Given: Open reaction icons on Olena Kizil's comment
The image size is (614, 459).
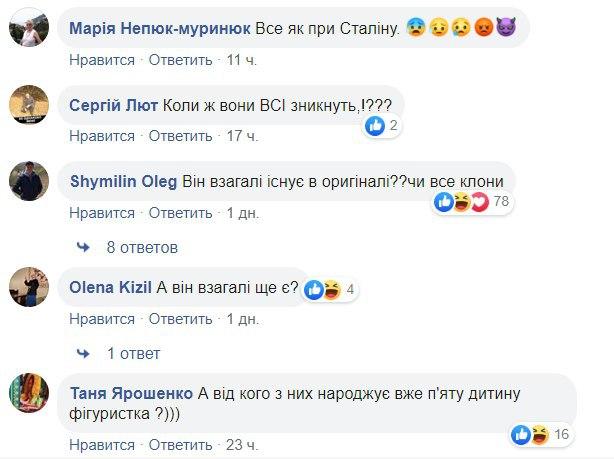Looking at the screenshot, I should coord(325,290).
